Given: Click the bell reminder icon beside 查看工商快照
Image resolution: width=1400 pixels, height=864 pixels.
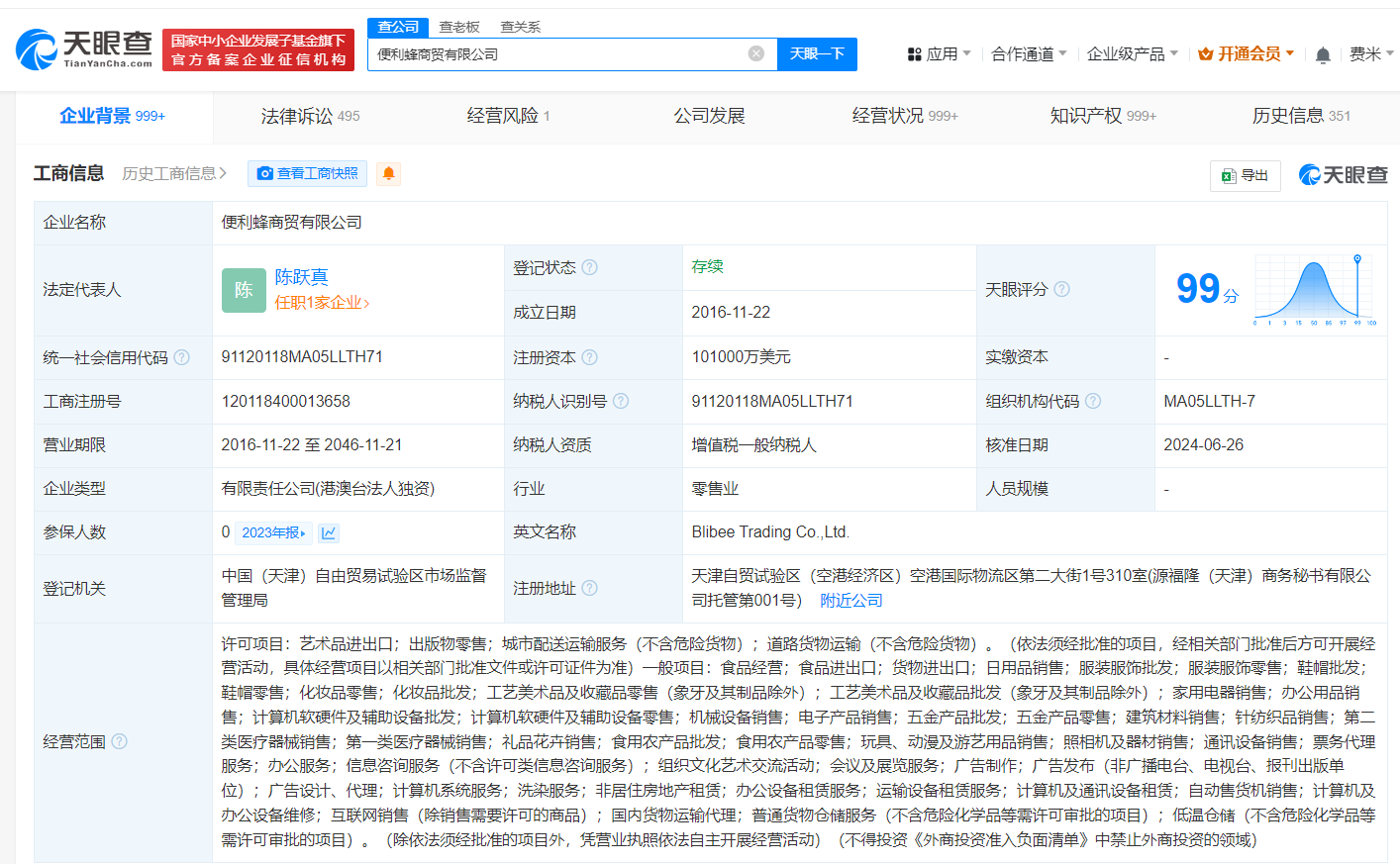Looking at the screenshot, I should (x=388, y=173).
